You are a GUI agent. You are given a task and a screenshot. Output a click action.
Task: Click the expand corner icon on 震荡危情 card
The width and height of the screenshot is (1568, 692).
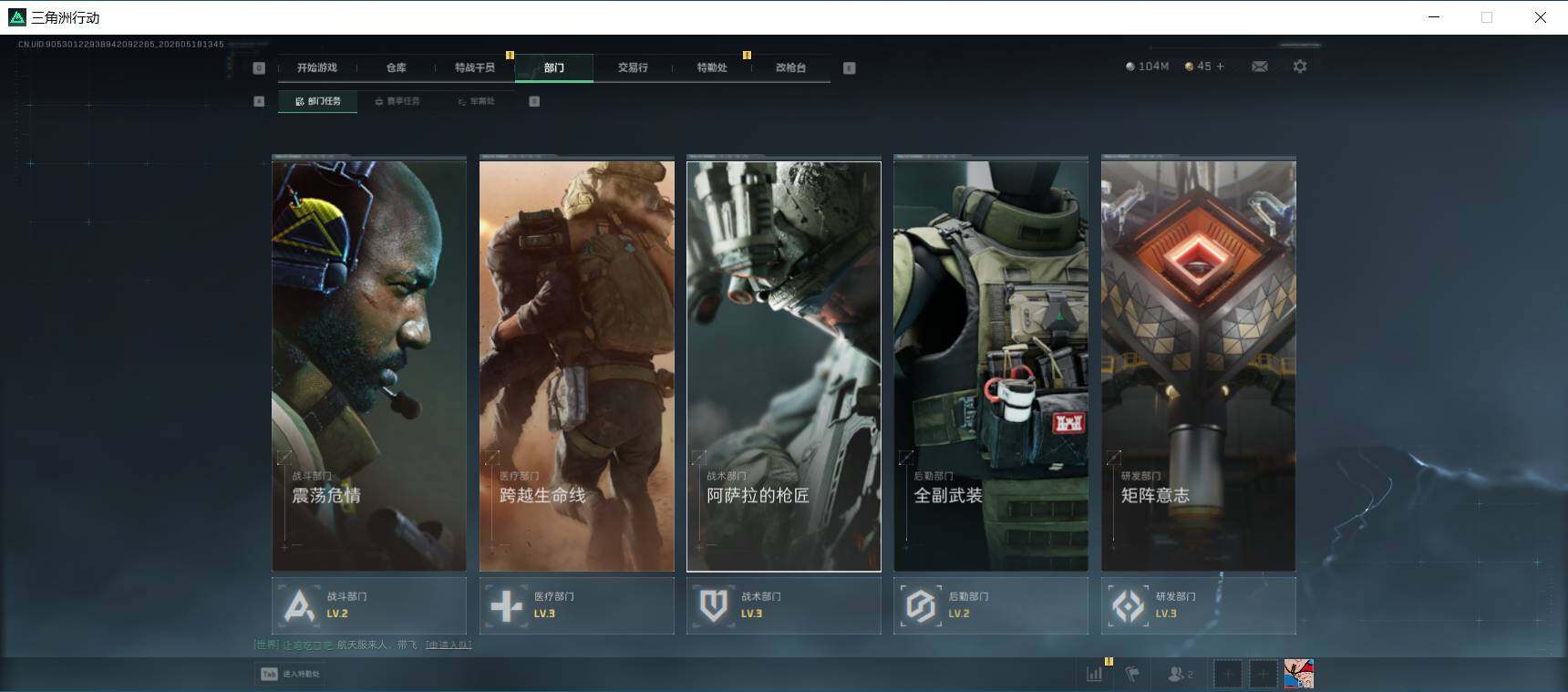click(x=284, y=457)
